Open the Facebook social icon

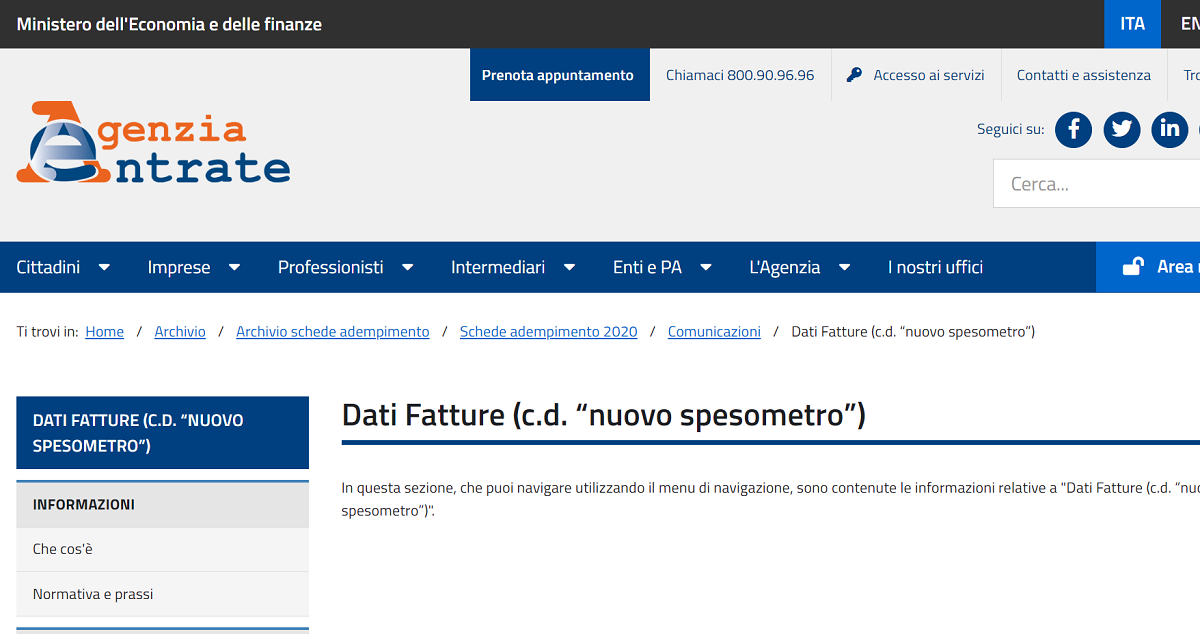click(x=1074, y=129)
